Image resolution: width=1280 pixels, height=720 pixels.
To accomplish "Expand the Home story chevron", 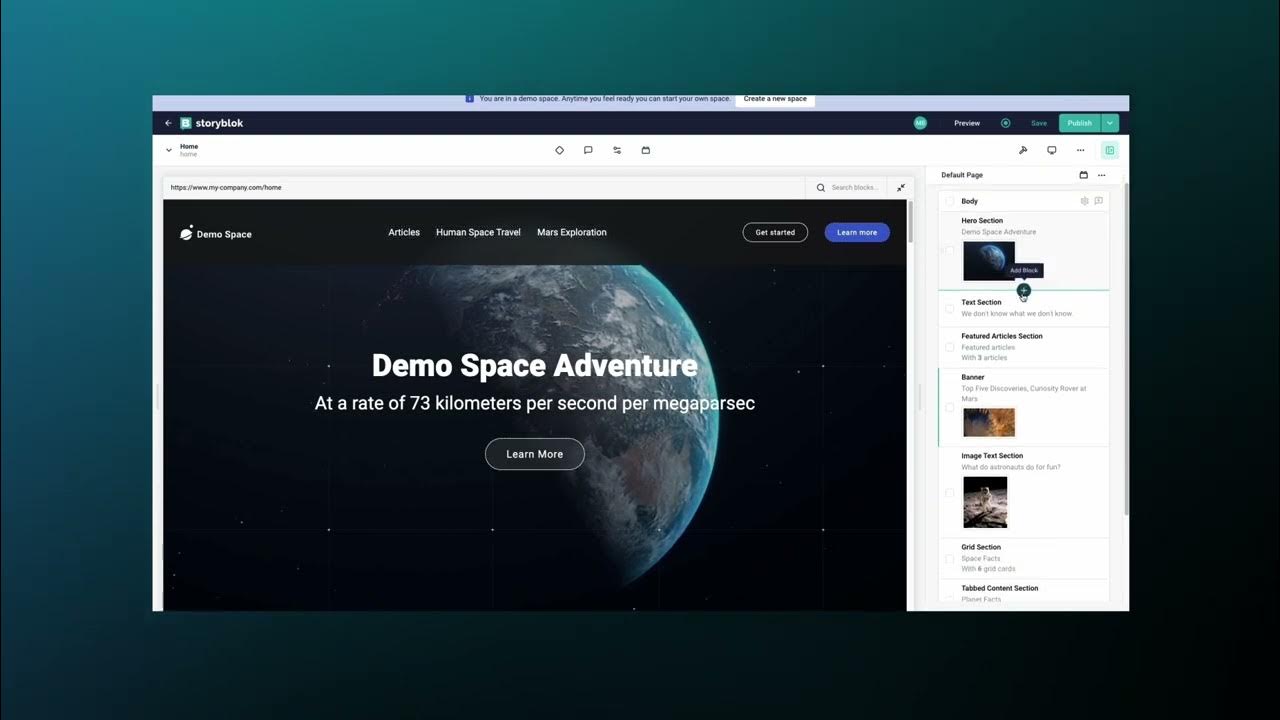I will point(169,149).
